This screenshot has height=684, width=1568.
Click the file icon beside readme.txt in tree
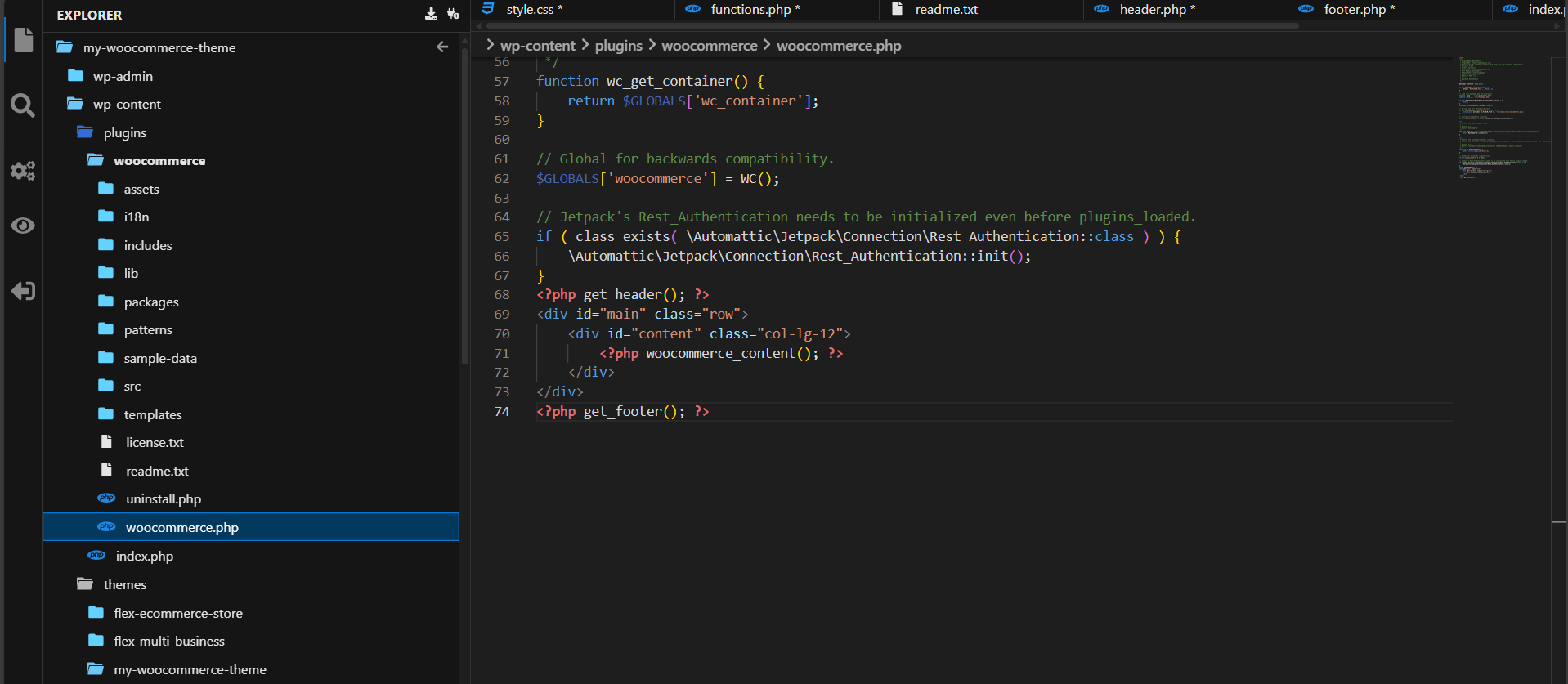point(106,470)
